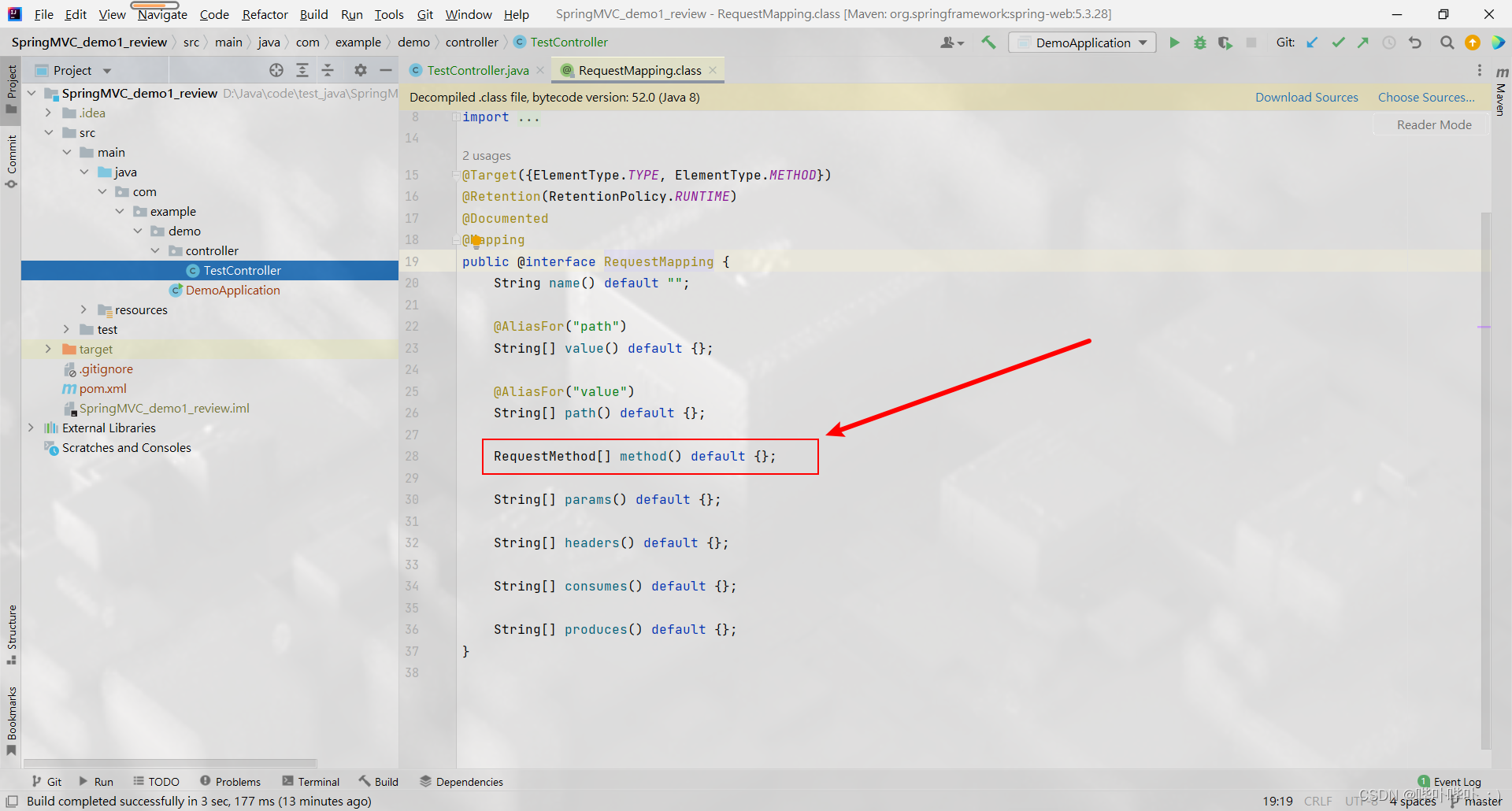Select DemoApplication in the project tree
The height and width of the screenshot is (811, 1512).
tap(232, 290)
